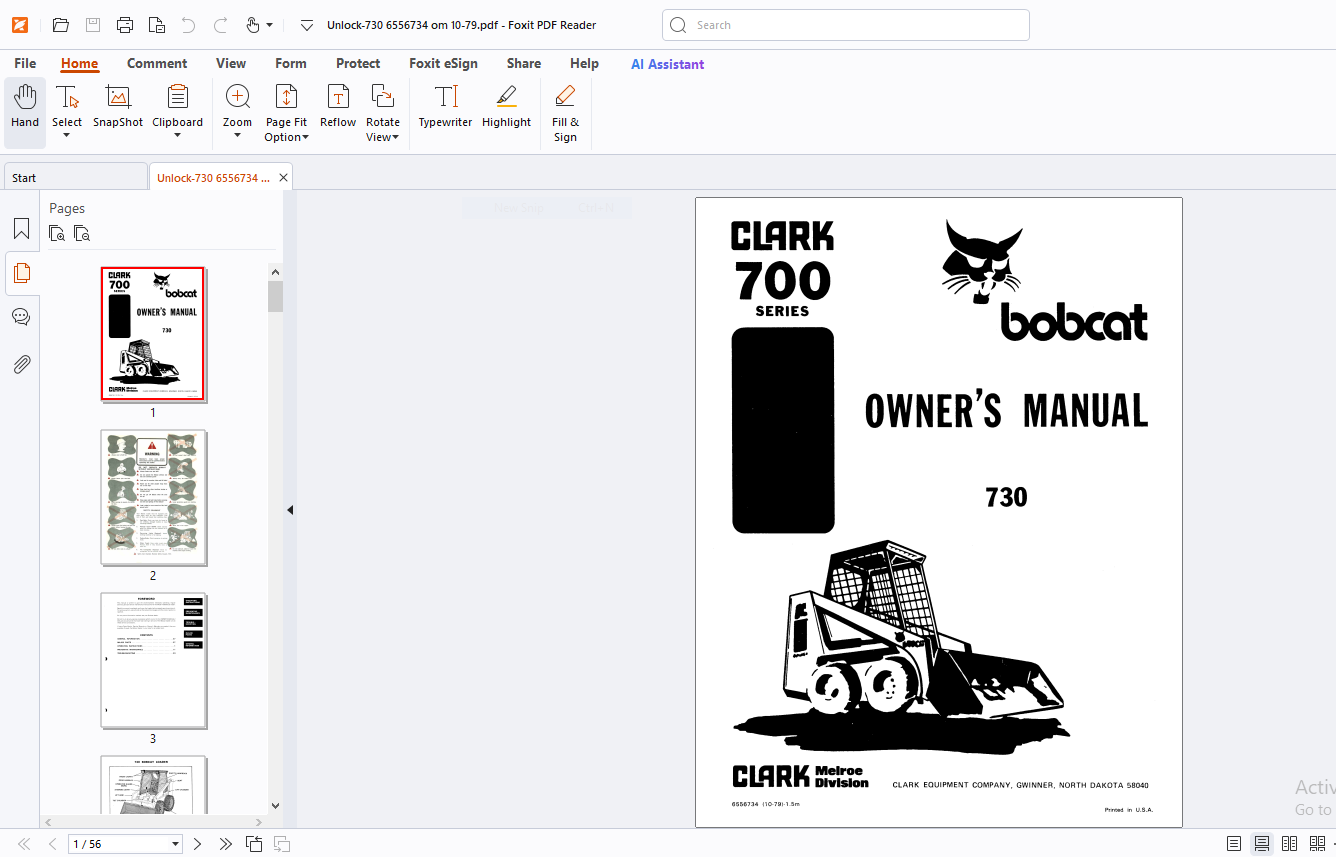
Task: Click the create PDF from file icon
Action: [157, 25]
